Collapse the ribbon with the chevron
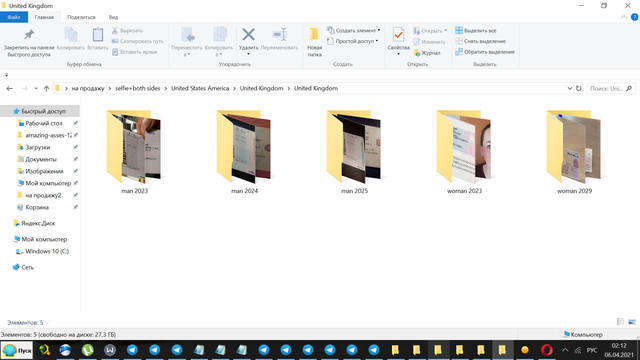The width and height of the screenshot is (640, 360). coord(624,17)
